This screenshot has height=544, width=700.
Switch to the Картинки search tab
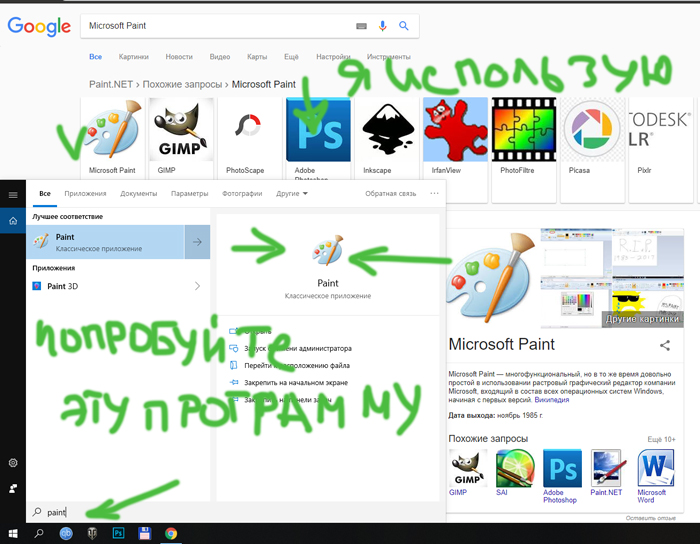133,57
